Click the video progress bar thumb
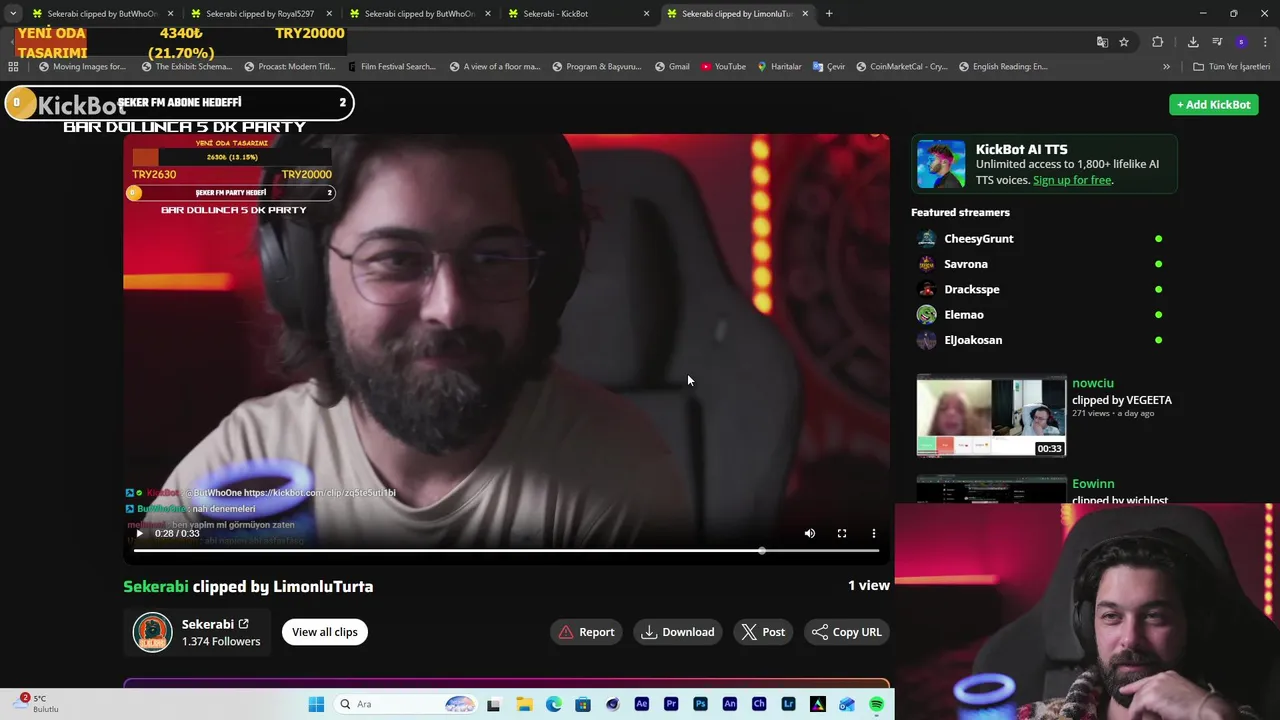1280x720 pixels. click(x=762, y=551)
